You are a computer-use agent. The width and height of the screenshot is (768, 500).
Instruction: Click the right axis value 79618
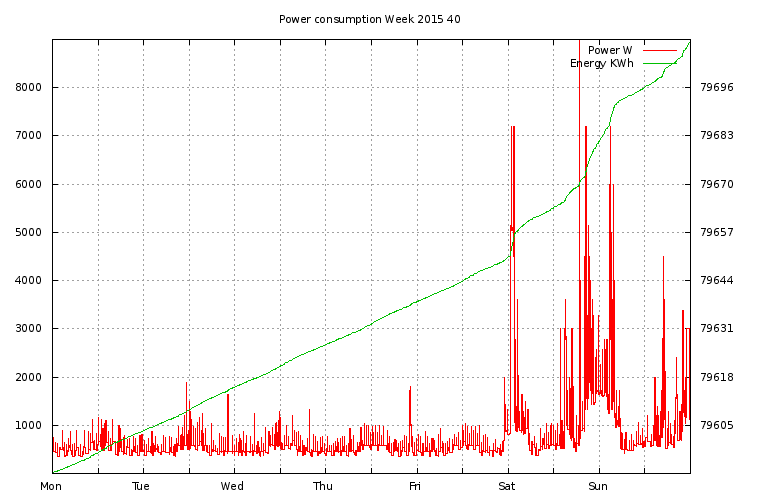[717, 378]
